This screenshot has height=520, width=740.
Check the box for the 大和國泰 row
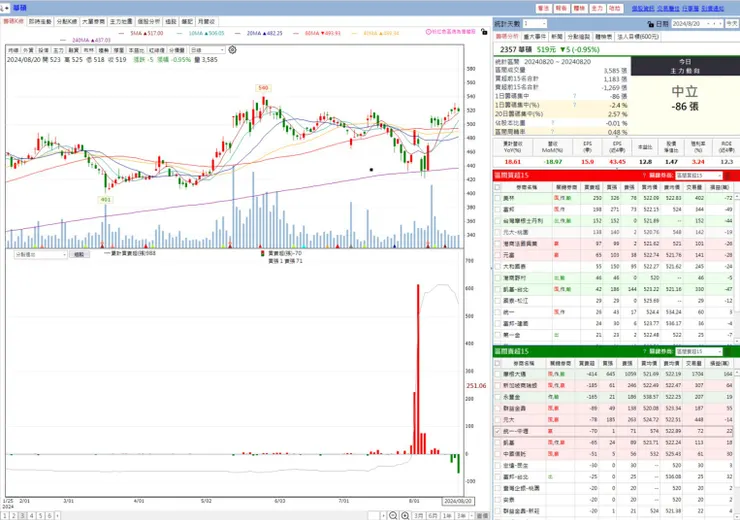[x=497, y=267]
